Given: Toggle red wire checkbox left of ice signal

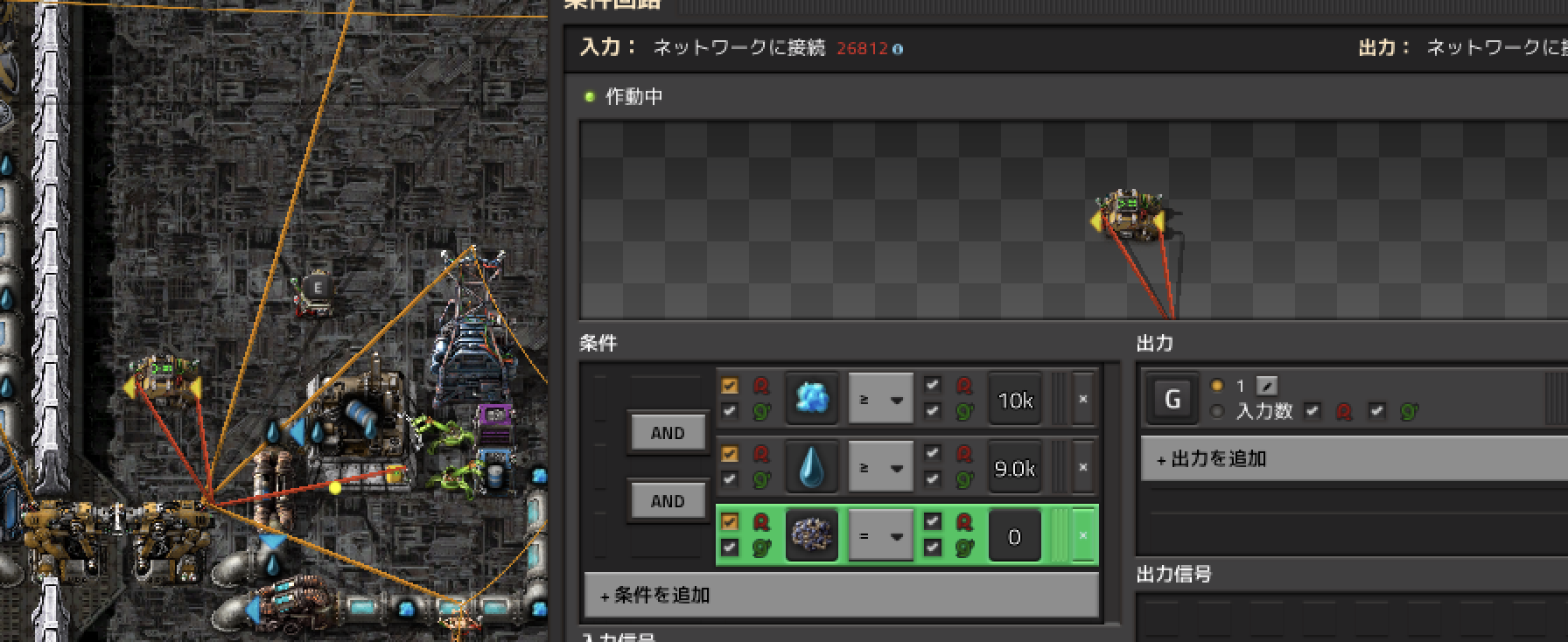Looking at the screenshot, I should pyautogui.click(x=730, y=386).
